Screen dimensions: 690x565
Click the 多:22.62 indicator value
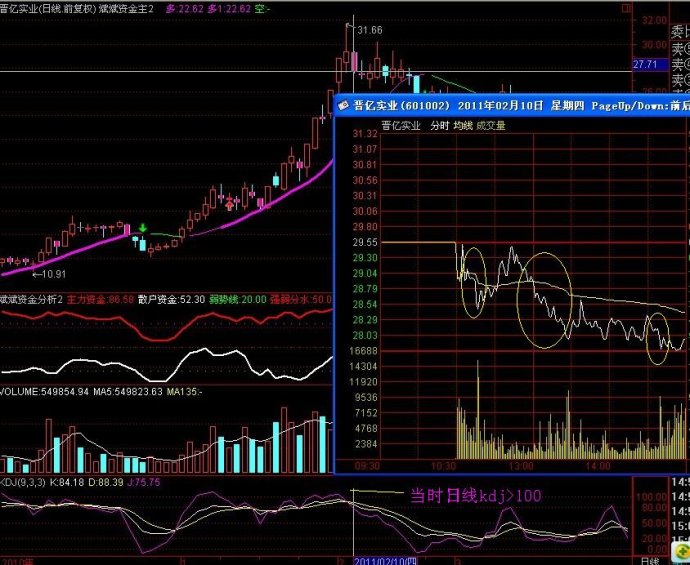[x=184, y=8]
